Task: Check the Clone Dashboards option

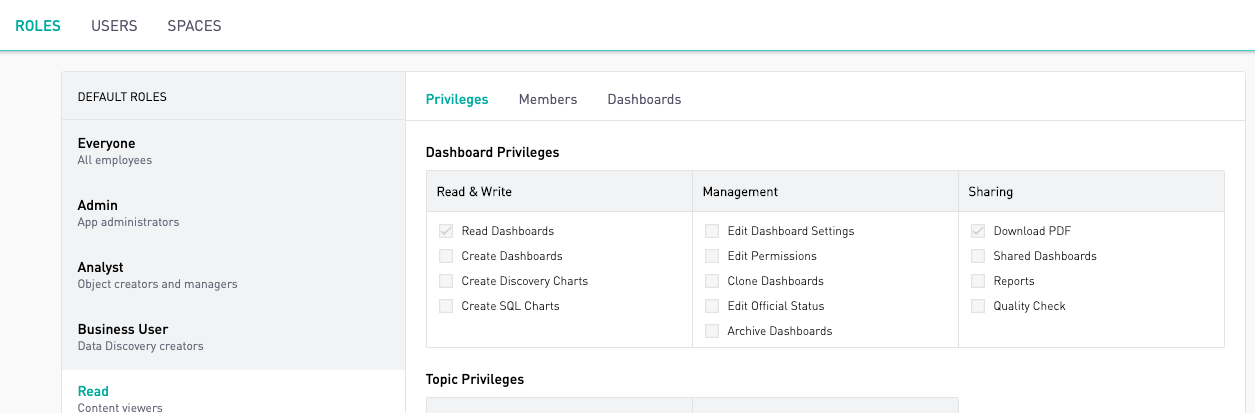Action: (712, 281)
